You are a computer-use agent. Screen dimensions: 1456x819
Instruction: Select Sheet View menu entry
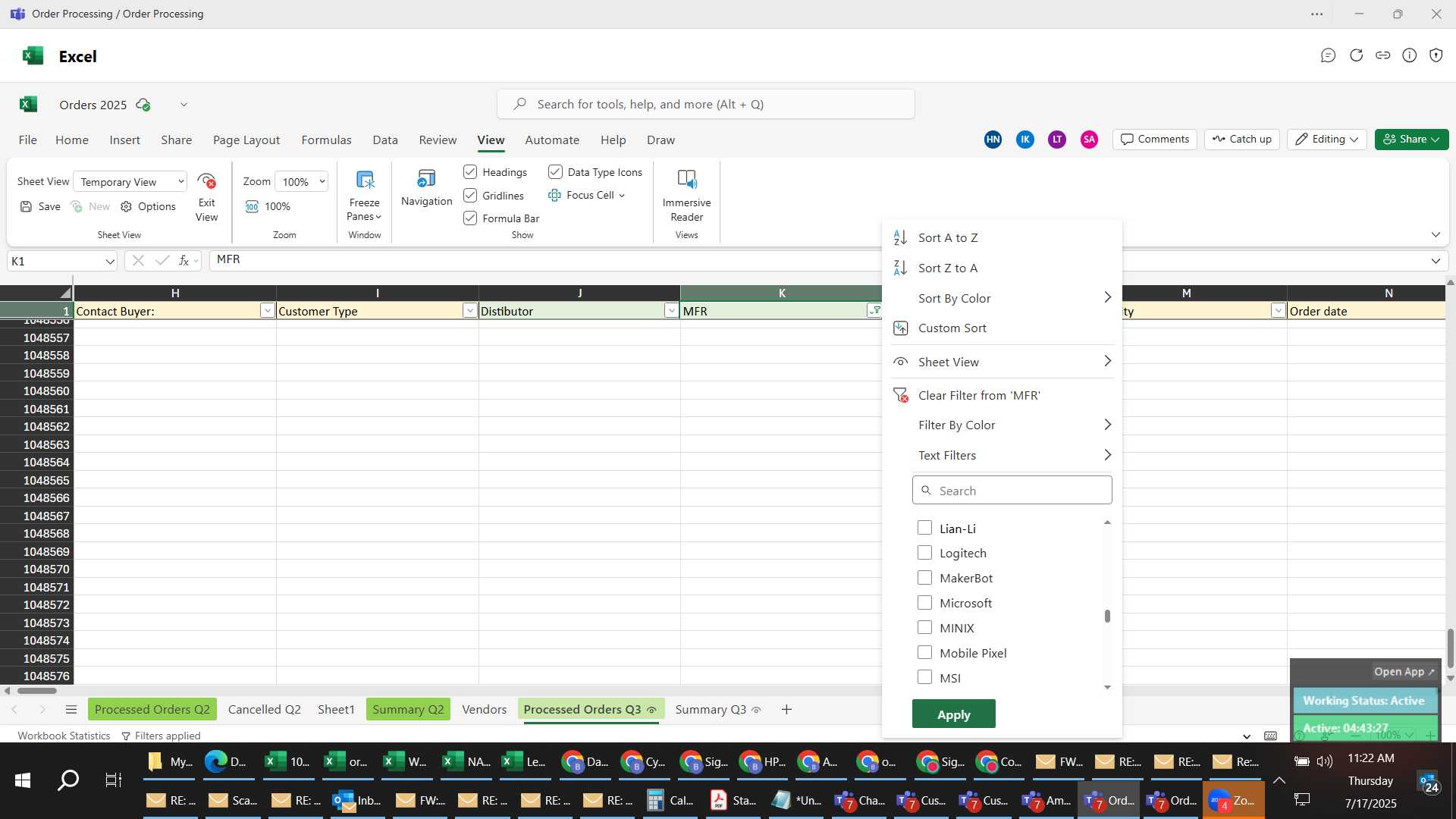[1001, 362]
